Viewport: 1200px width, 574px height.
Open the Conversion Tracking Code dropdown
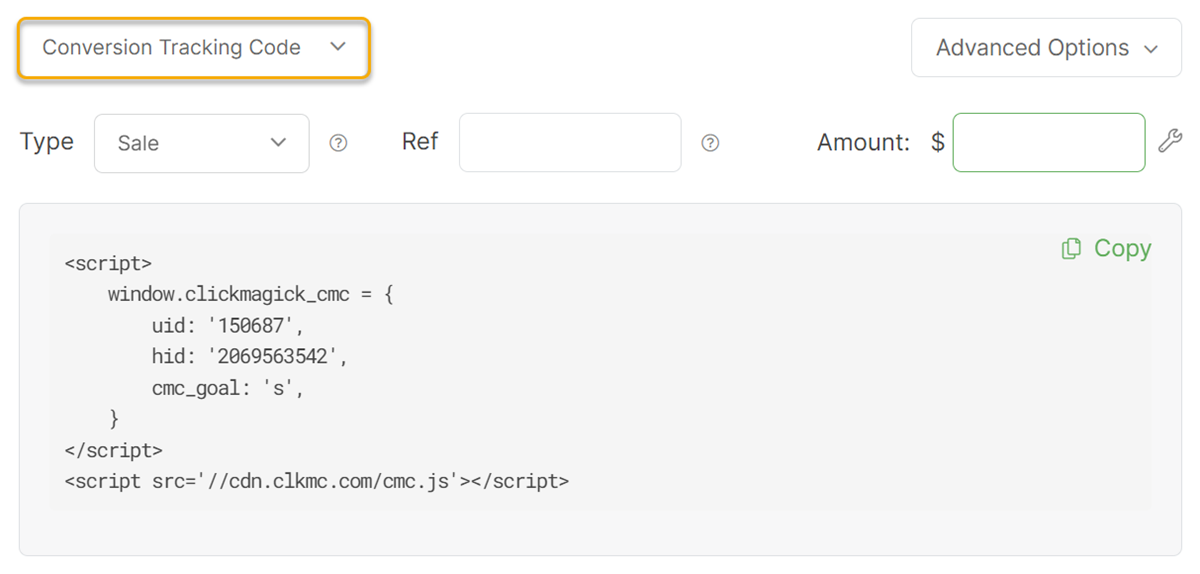(194, 48)
